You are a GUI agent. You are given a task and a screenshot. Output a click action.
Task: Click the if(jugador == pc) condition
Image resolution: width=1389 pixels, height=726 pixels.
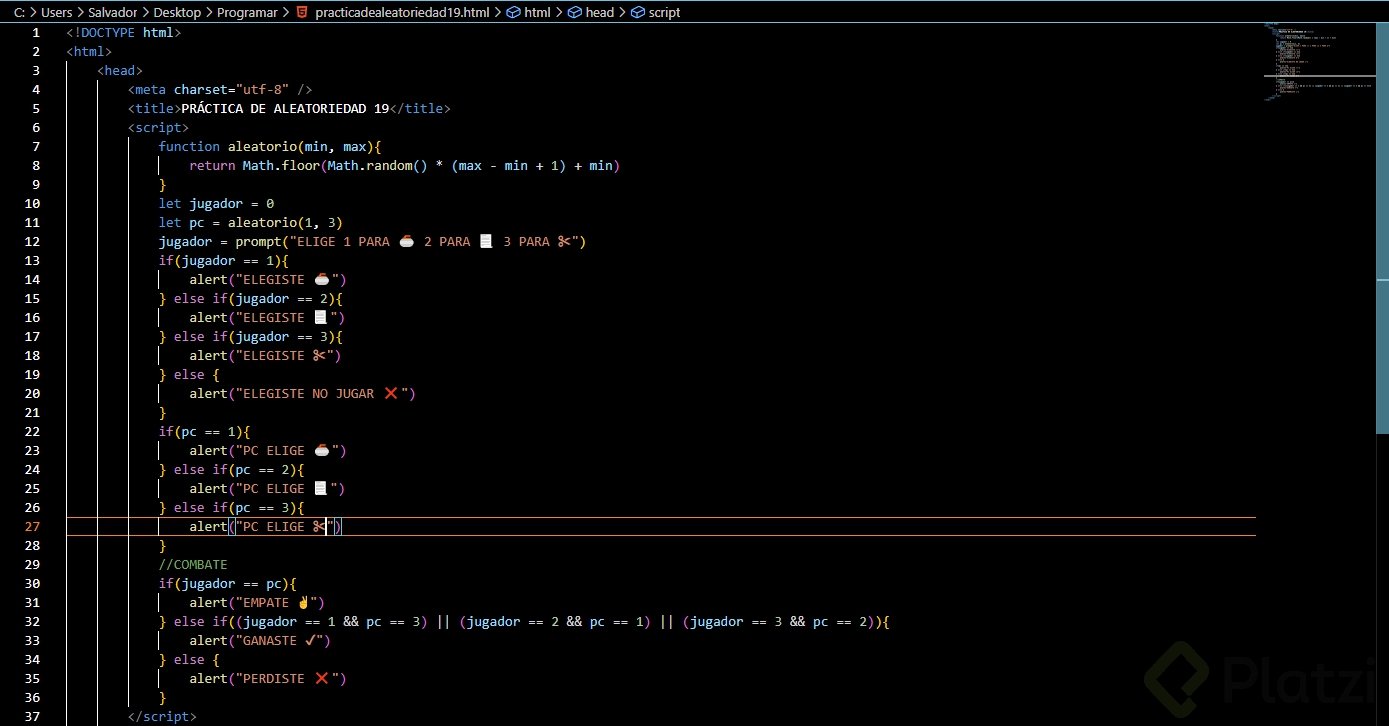tap(228, 583)
